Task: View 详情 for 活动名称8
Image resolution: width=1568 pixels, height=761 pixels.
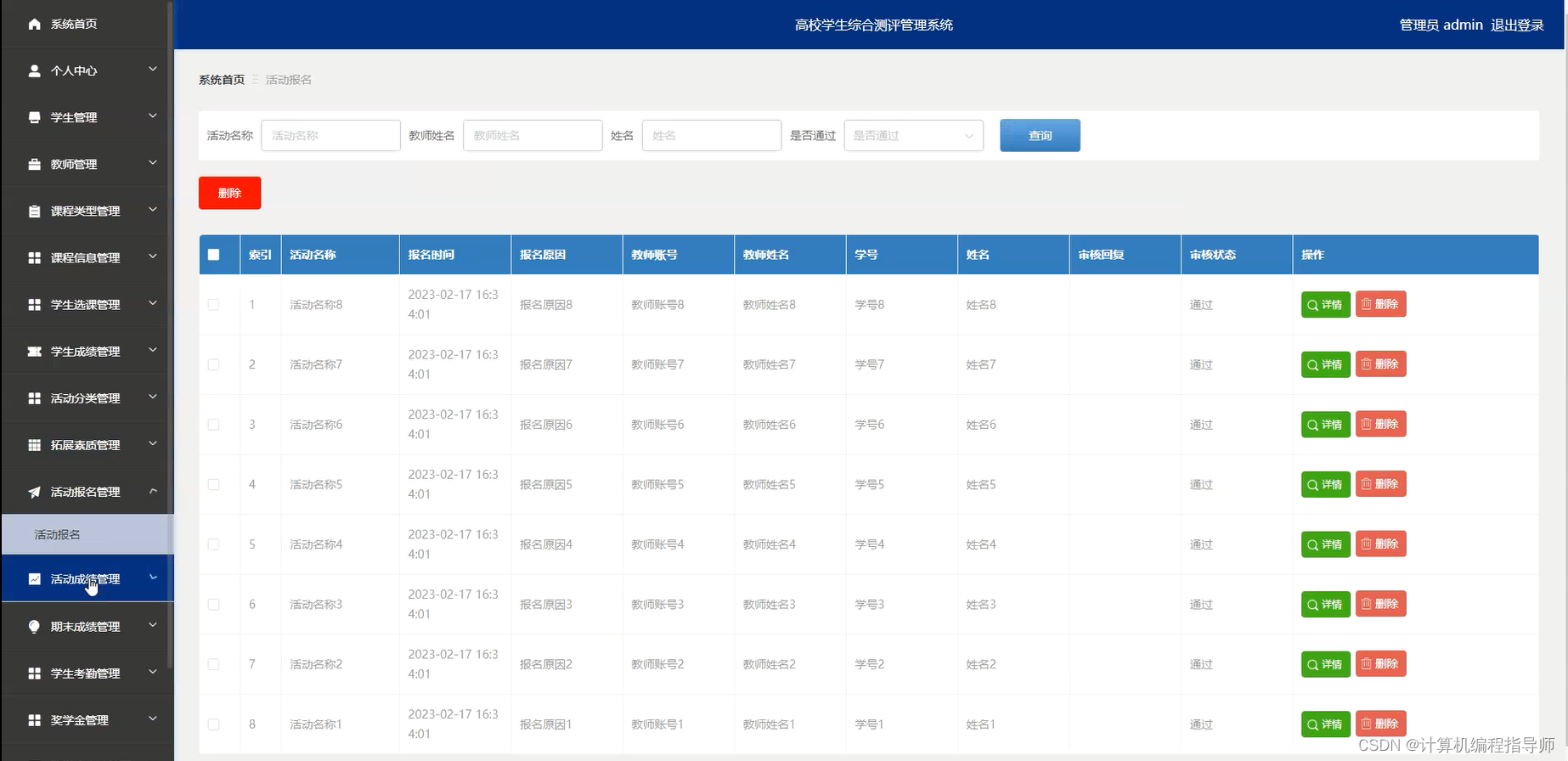Action: click(x=1325, y=304)
